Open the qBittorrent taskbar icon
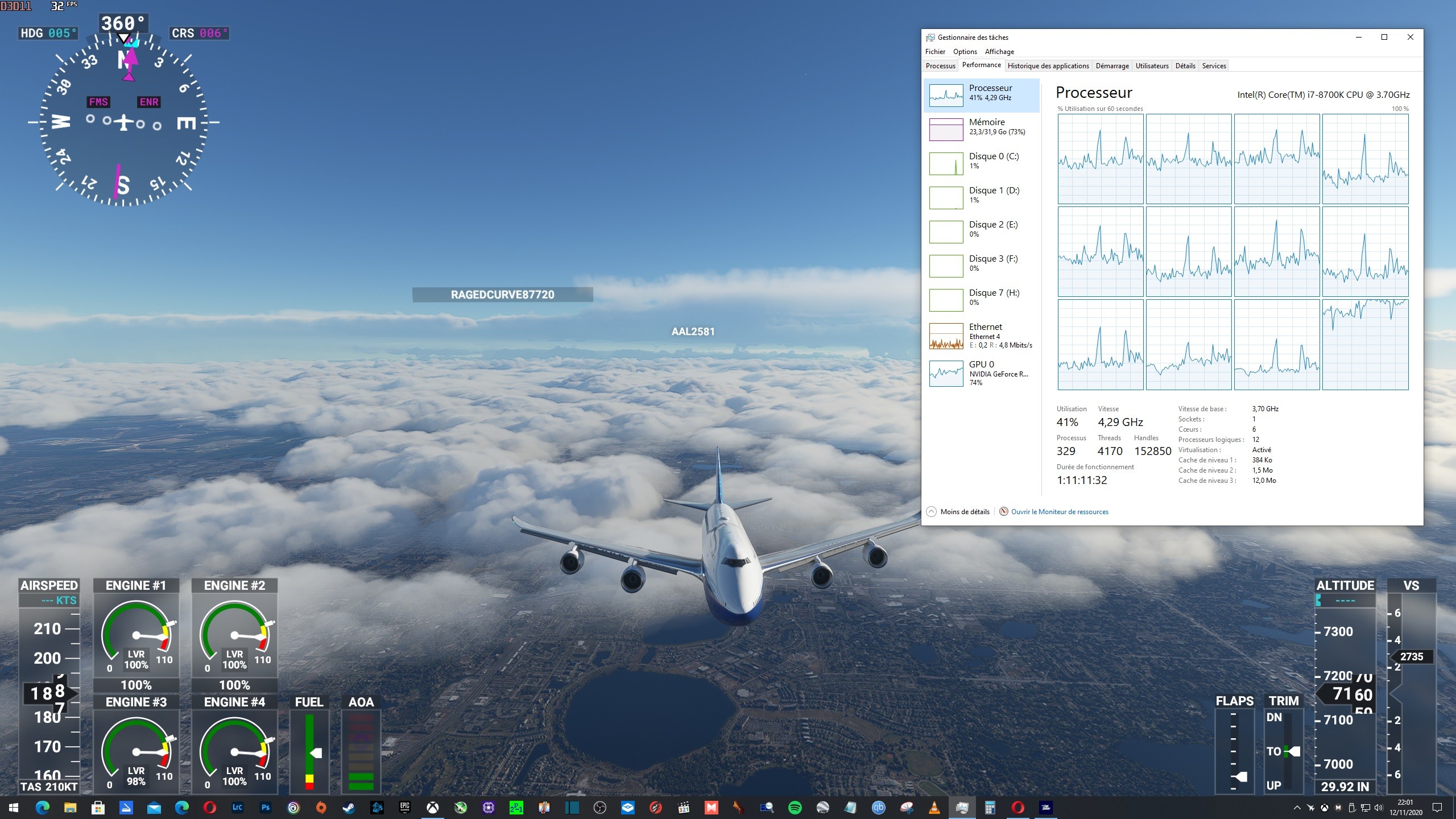Screen dimensions: 1456x819 point(878,808)
